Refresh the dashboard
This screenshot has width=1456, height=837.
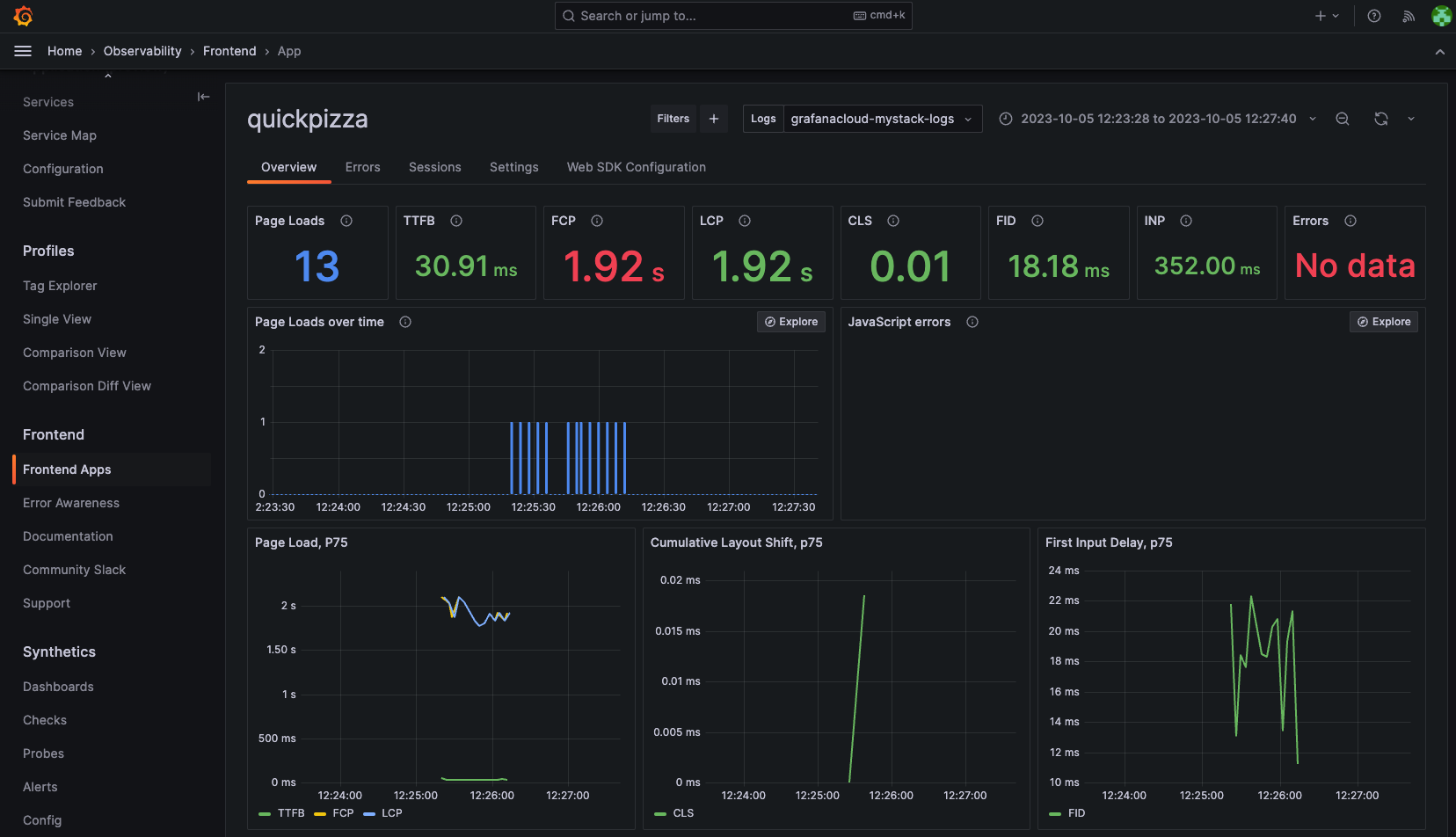[x=1381, y=119]
